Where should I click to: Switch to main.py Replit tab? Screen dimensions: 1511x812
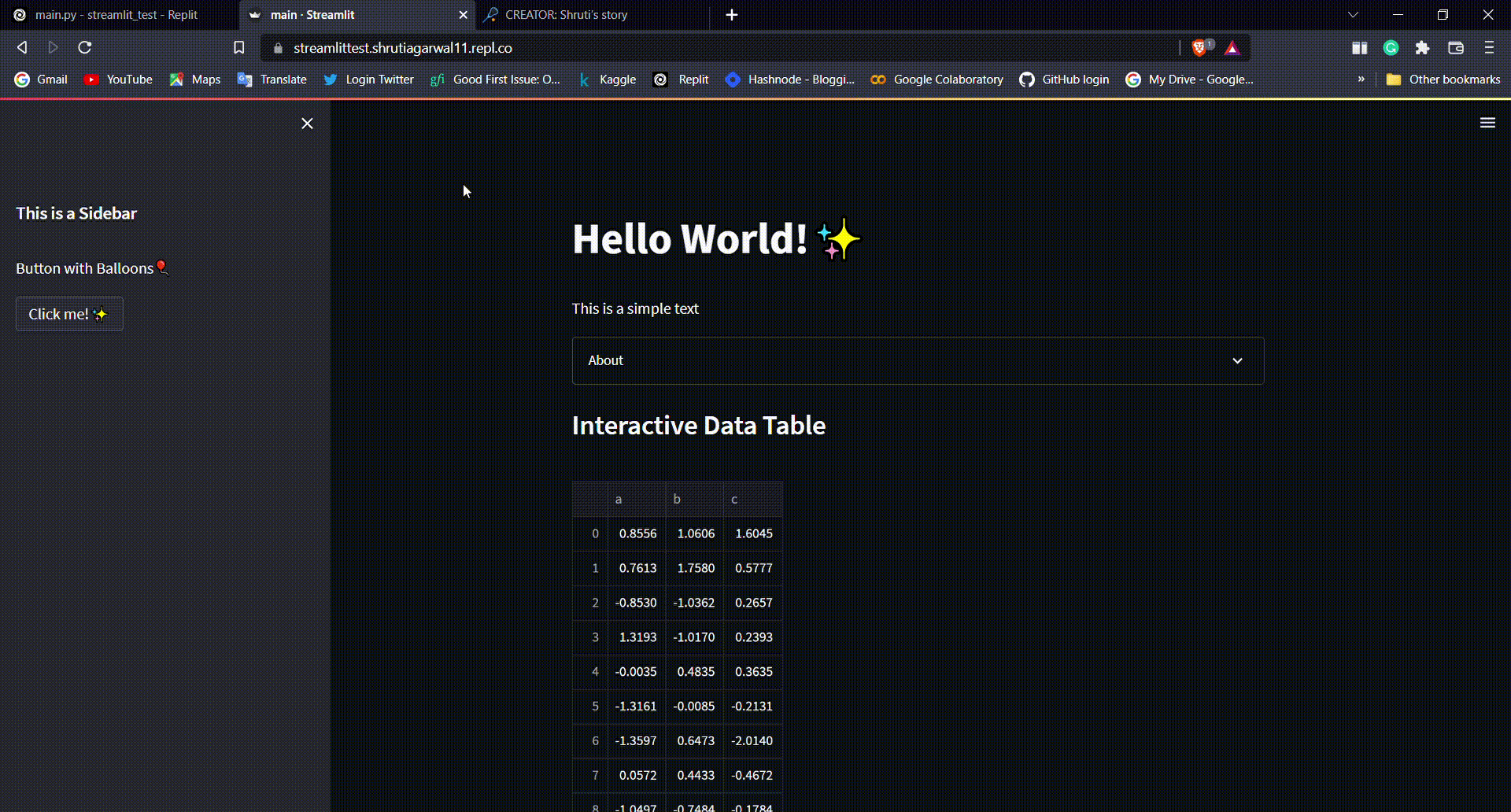pyautogui.click(x=116, y=15)
